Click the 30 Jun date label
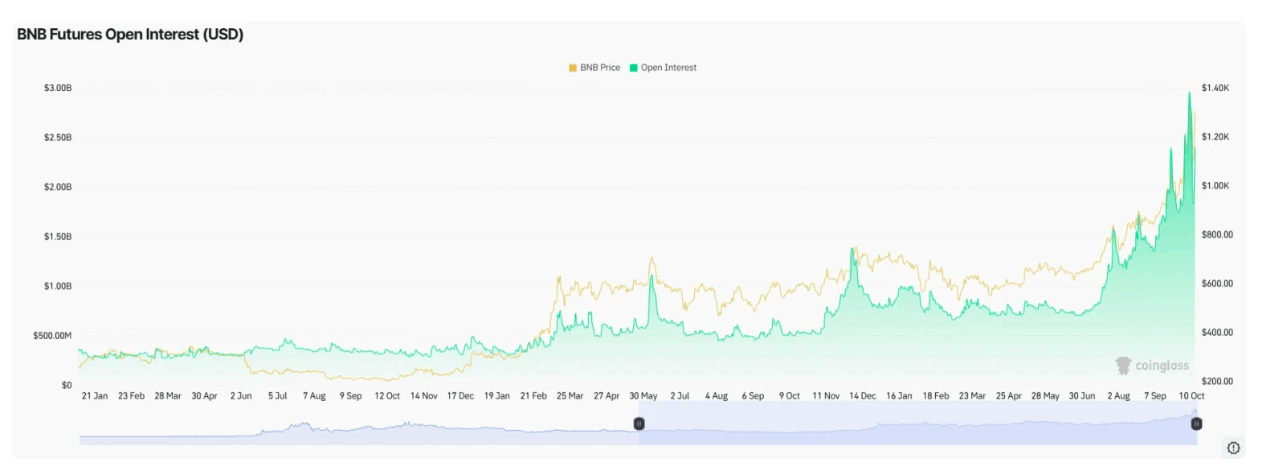The image size is (1275, 476). (x=1081, y=396)
